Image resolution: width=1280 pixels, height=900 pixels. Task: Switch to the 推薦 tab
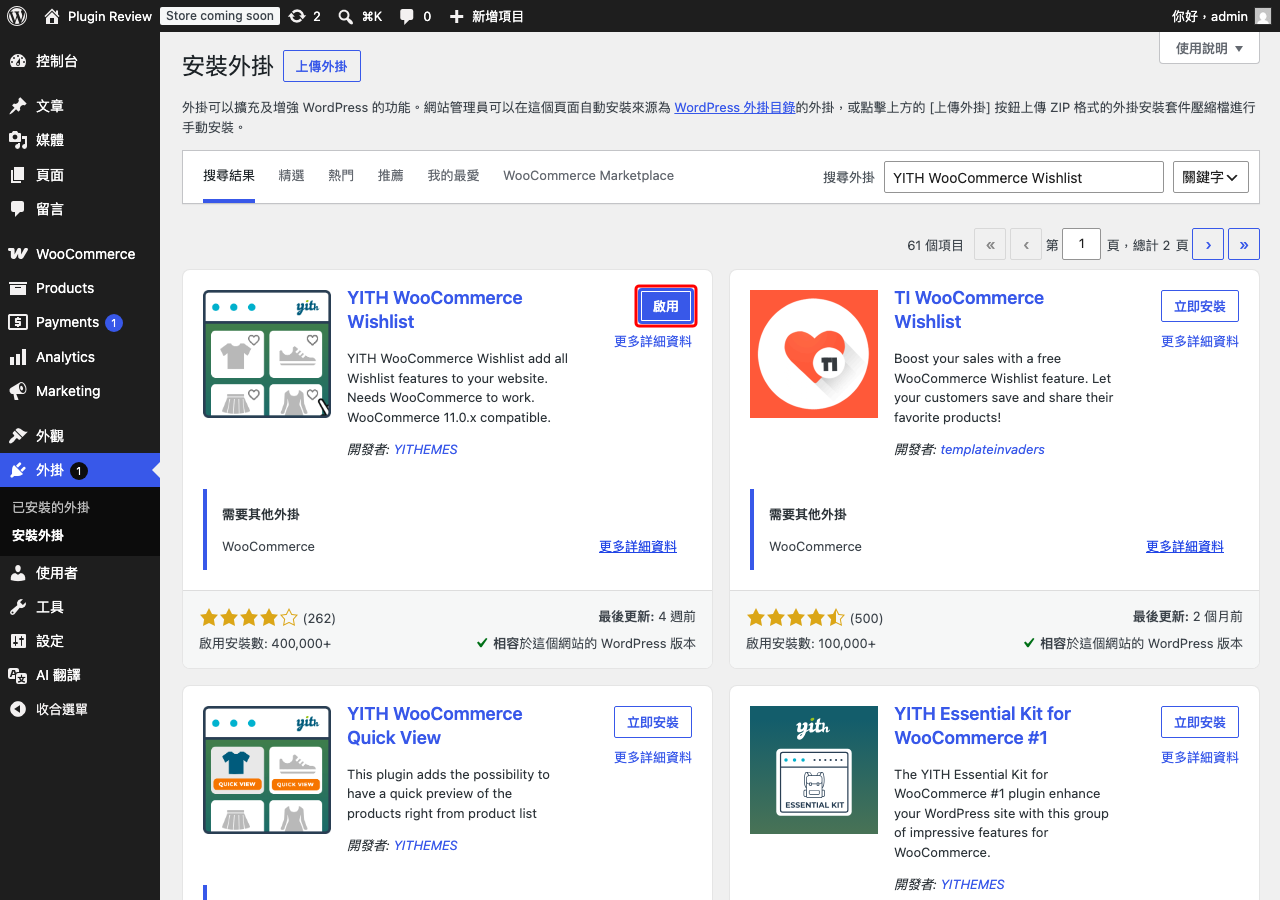391,176
